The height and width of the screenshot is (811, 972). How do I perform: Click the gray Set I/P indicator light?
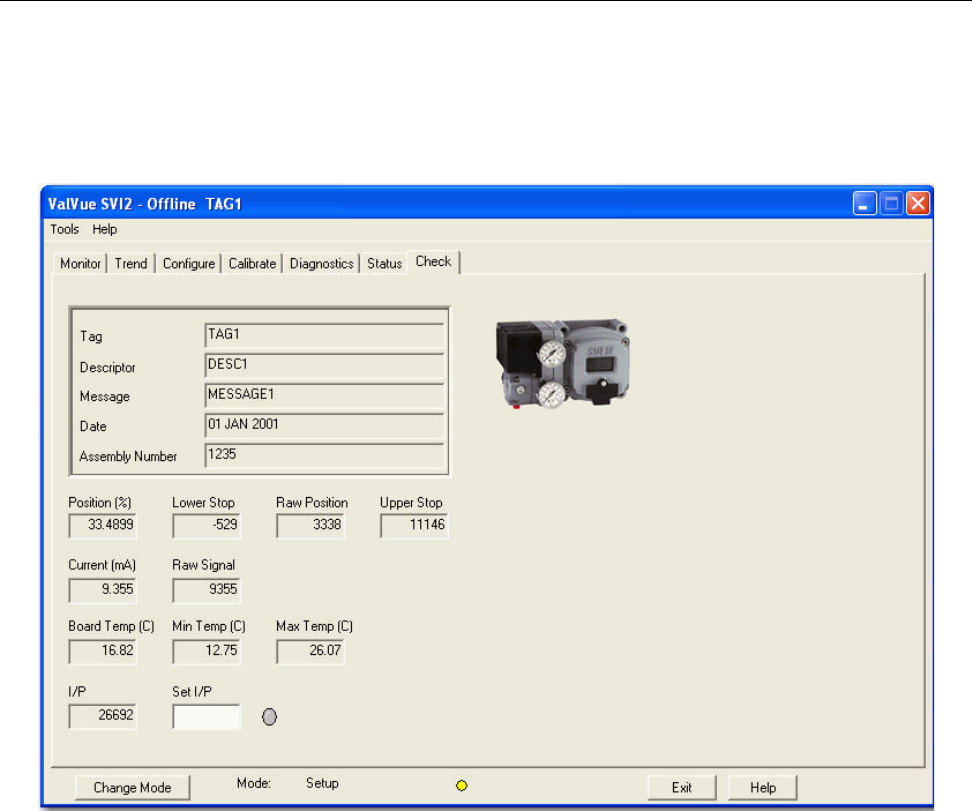point(268,717)
